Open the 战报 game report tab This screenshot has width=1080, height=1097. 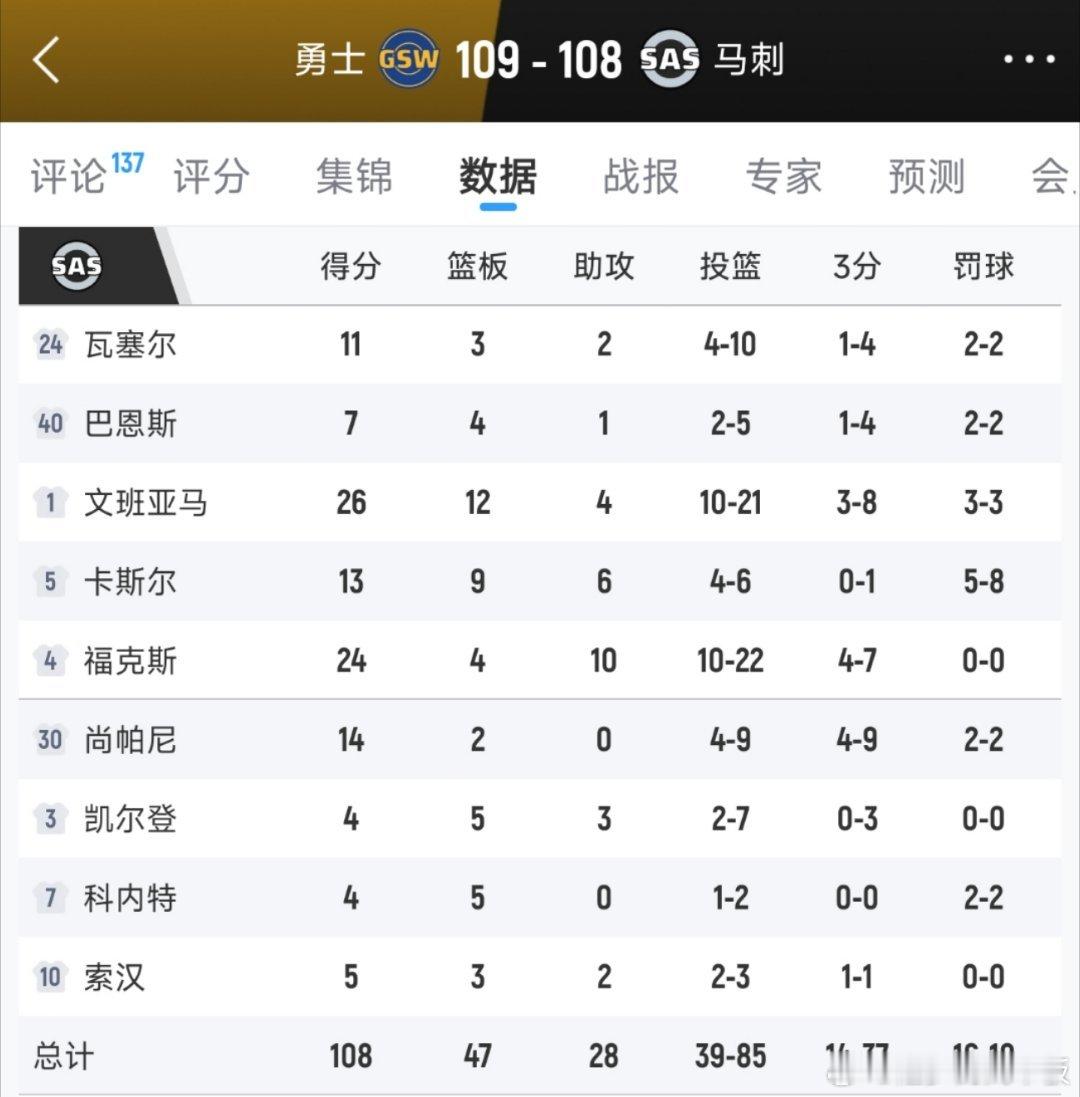(640, 177)
